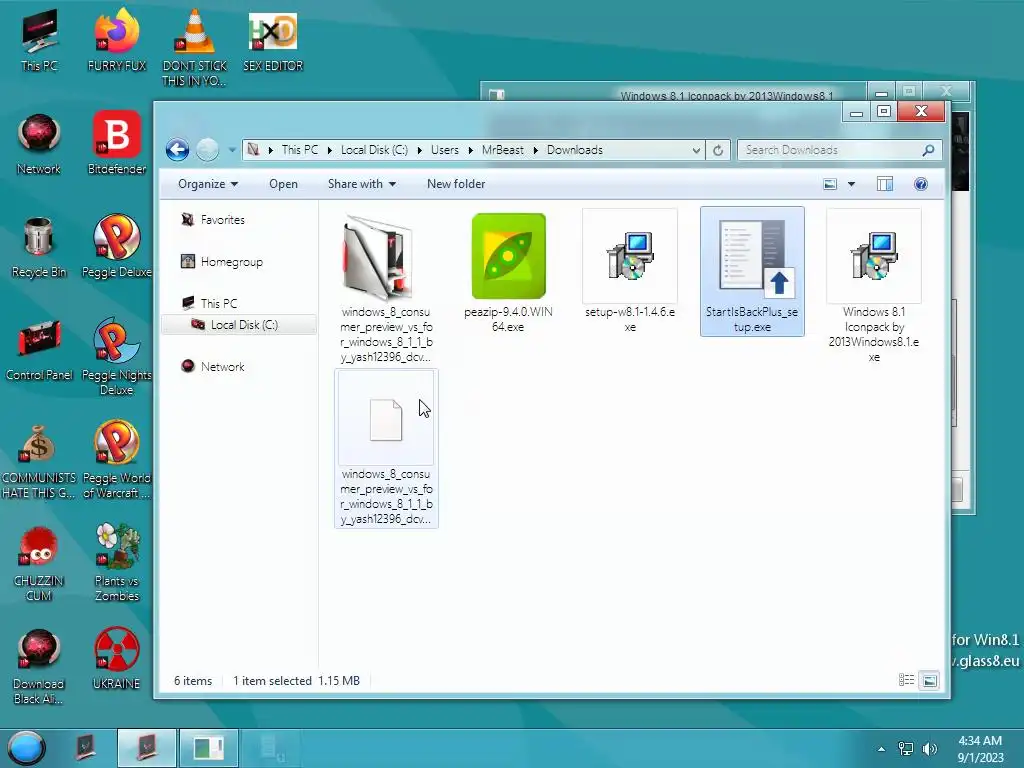
Task: Show hidden tray icons arrow
Action: 881,749
